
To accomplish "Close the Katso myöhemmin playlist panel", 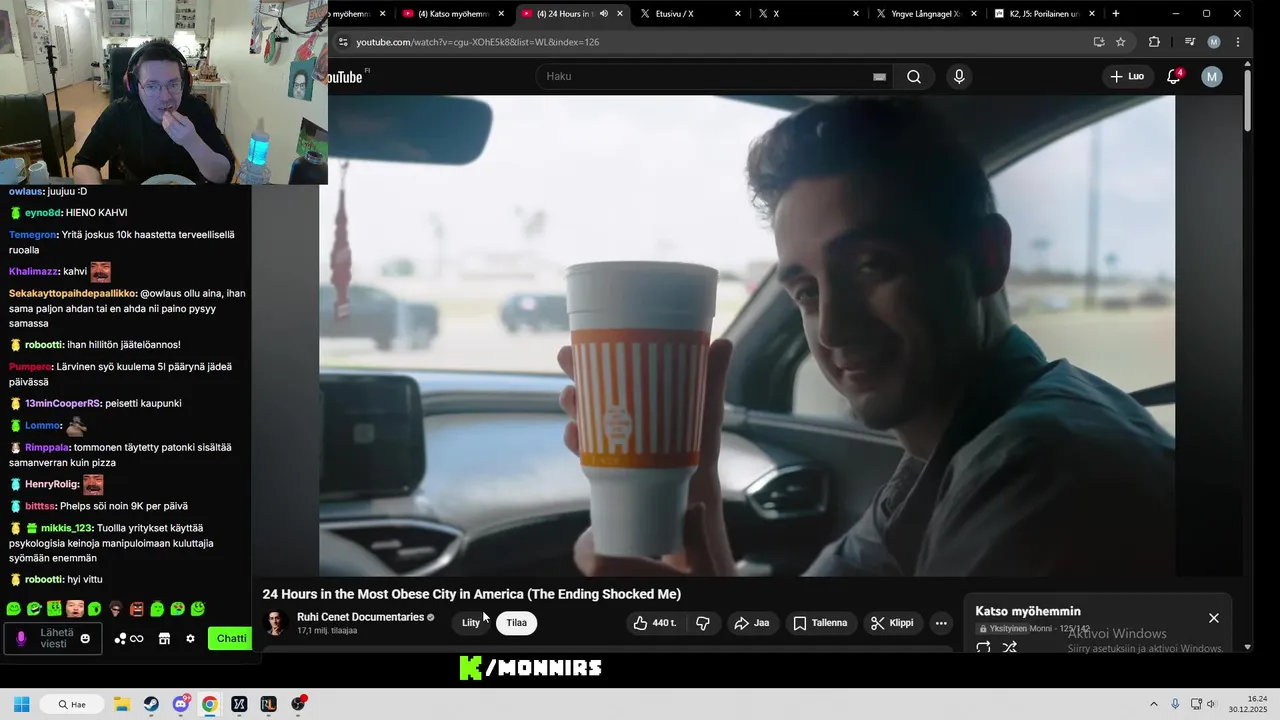I will tap(1214, 618).
